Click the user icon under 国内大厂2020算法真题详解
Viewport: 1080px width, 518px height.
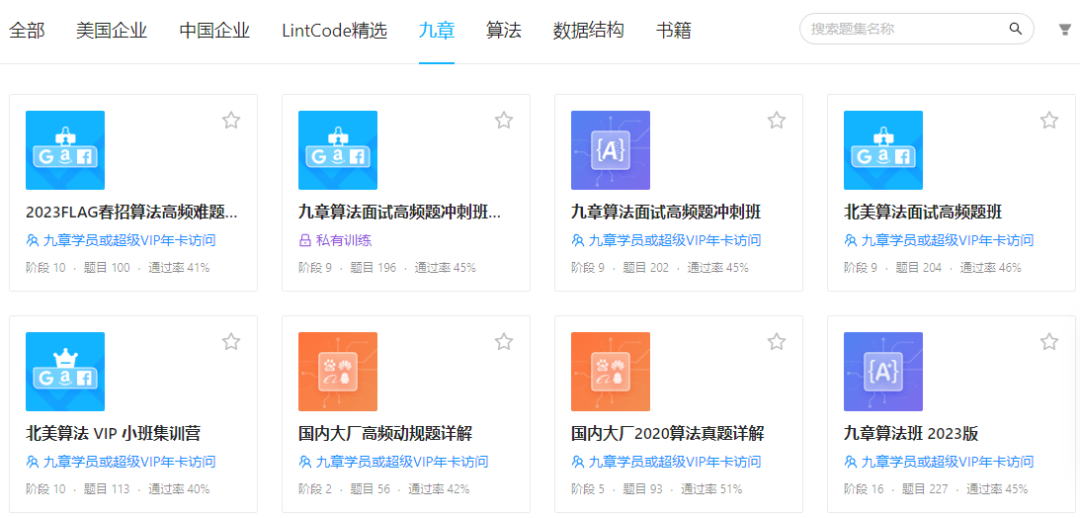[x=578, y=462]
